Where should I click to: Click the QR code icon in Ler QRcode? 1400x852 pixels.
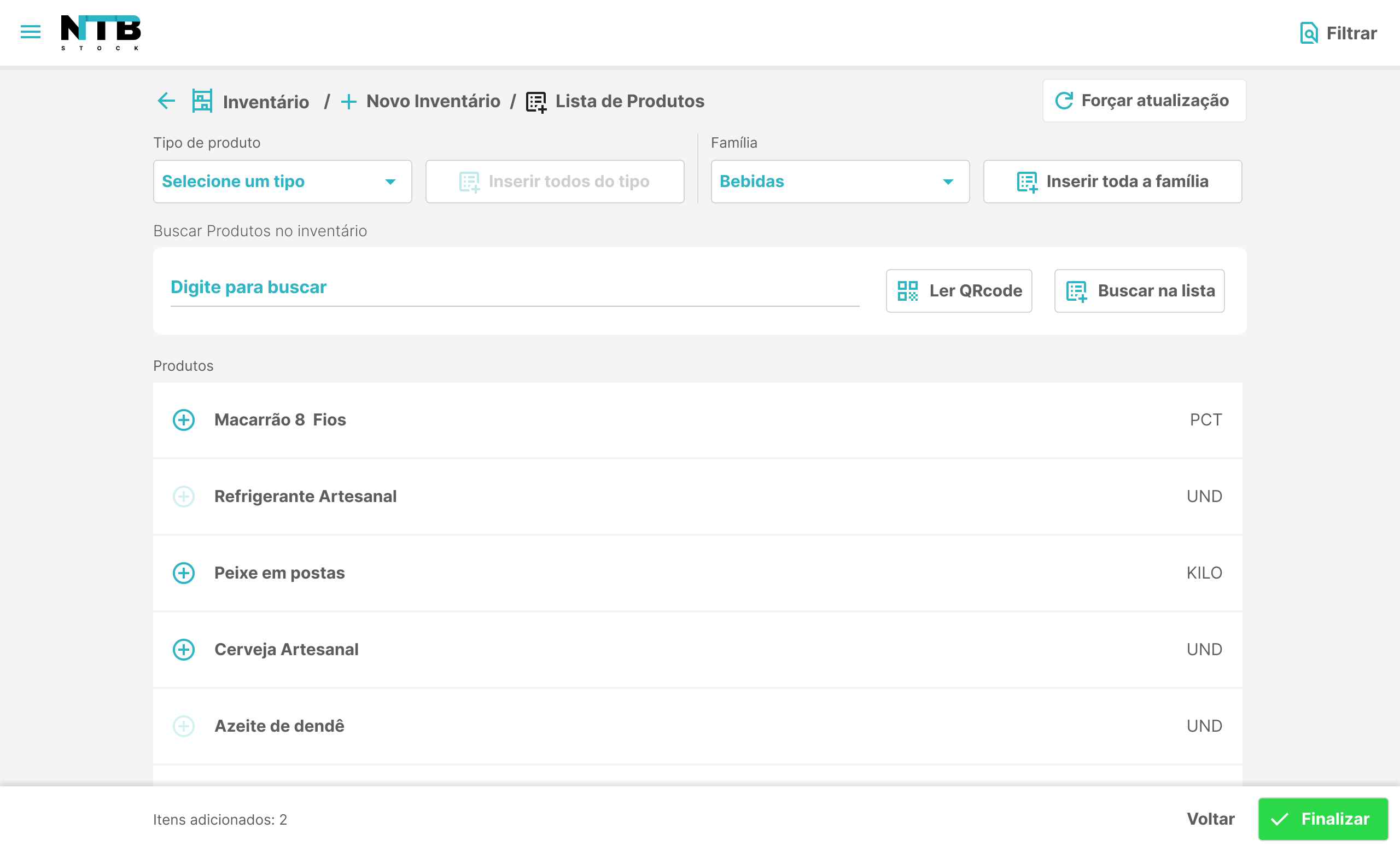click(908, 291)
